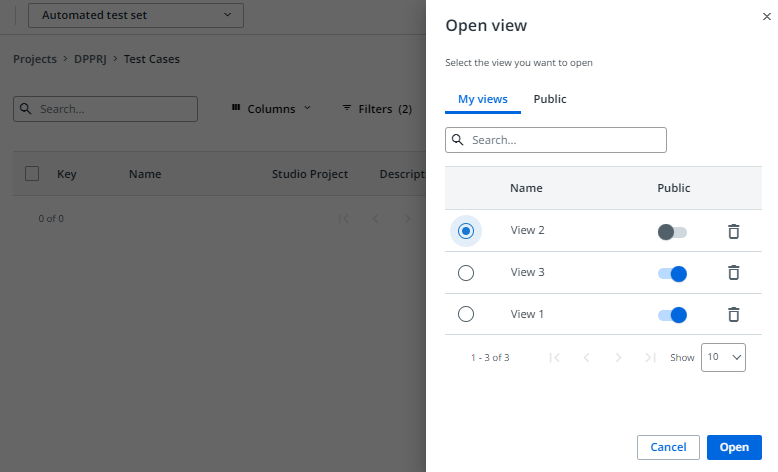778x472 pixels.
Task: Click the Key column header
Action: click(x=66, y=174)
